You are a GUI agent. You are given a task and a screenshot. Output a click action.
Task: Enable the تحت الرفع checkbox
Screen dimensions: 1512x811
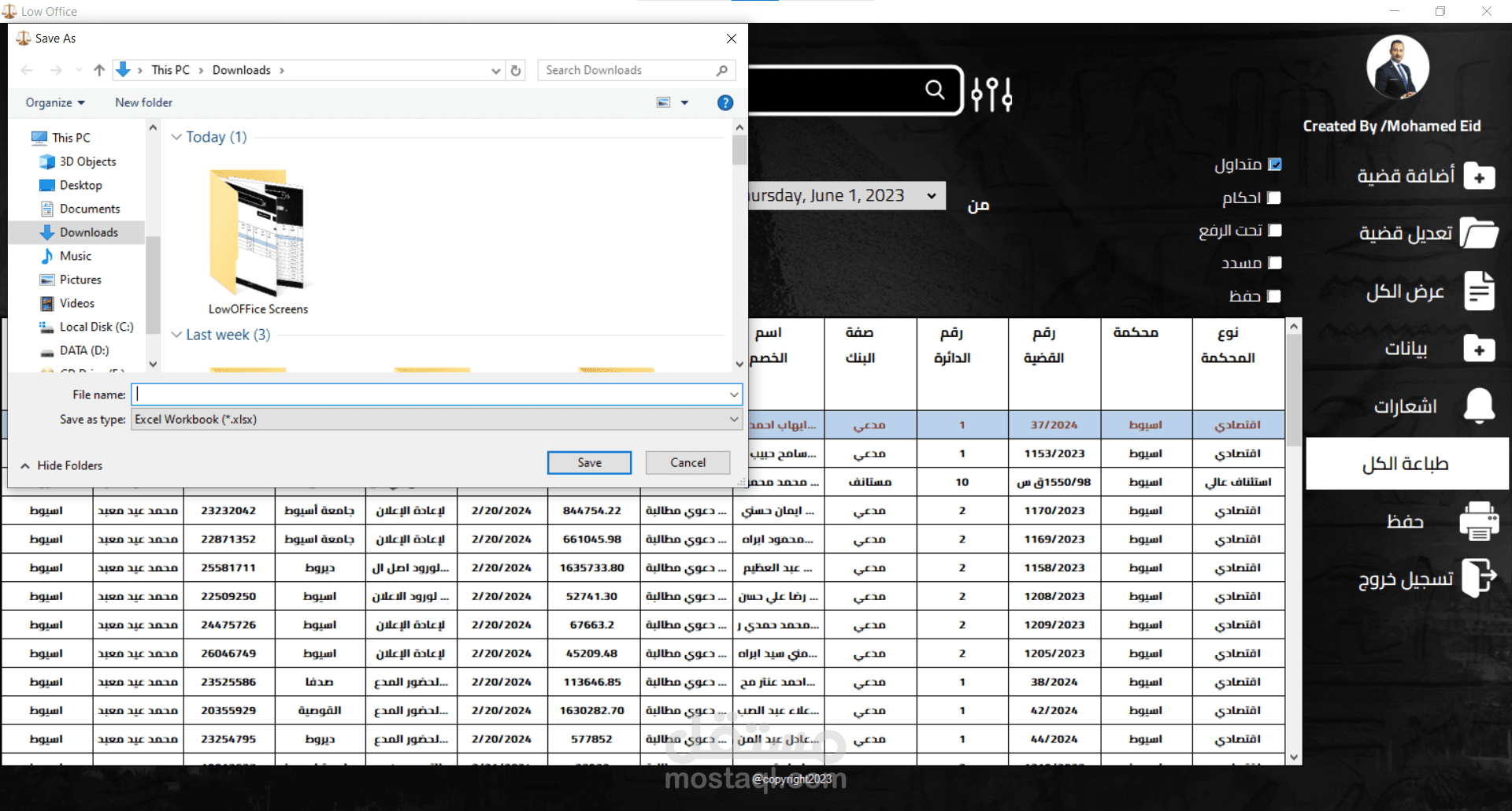pos(1275,230)
